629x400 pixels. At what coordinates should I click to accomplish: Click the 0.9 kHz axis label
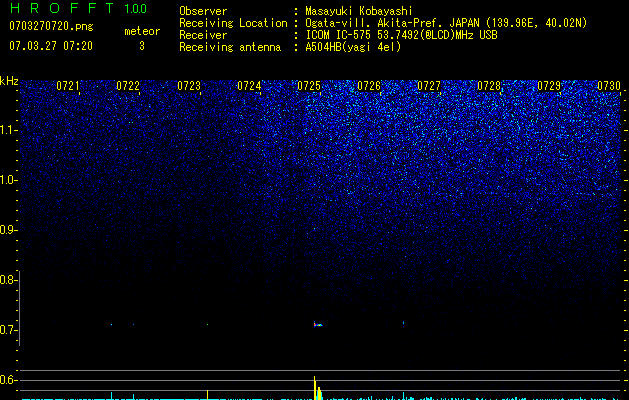click(8, 230)
